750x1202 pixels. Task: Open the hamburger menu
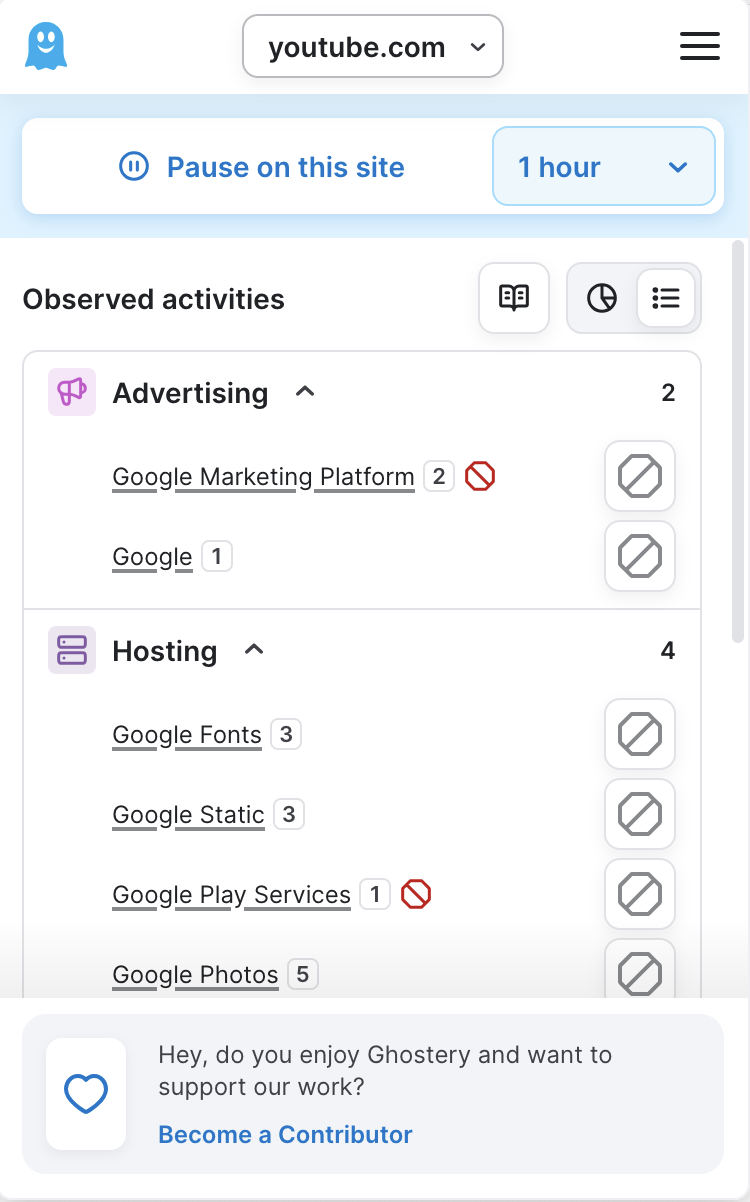pos(699,46)
